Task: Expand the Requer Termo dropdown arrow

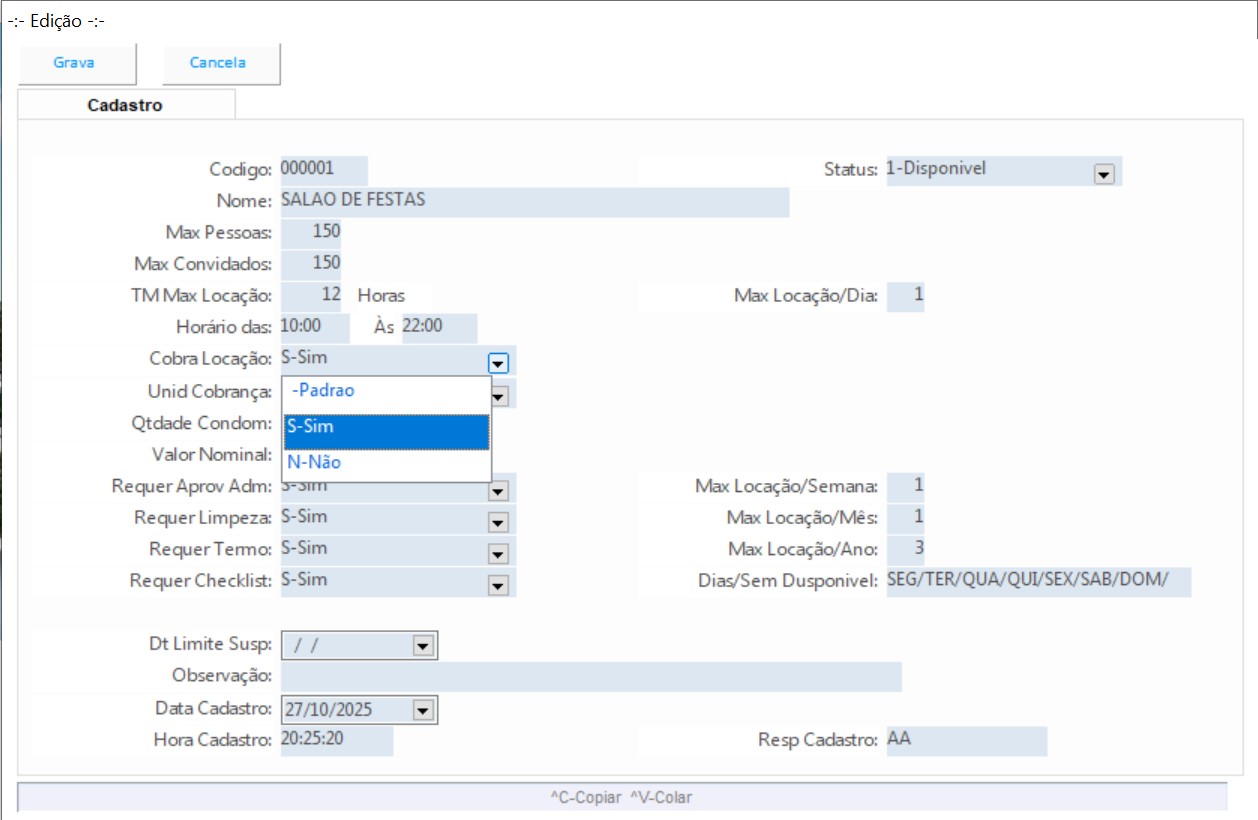Action: tap(499, 554)
